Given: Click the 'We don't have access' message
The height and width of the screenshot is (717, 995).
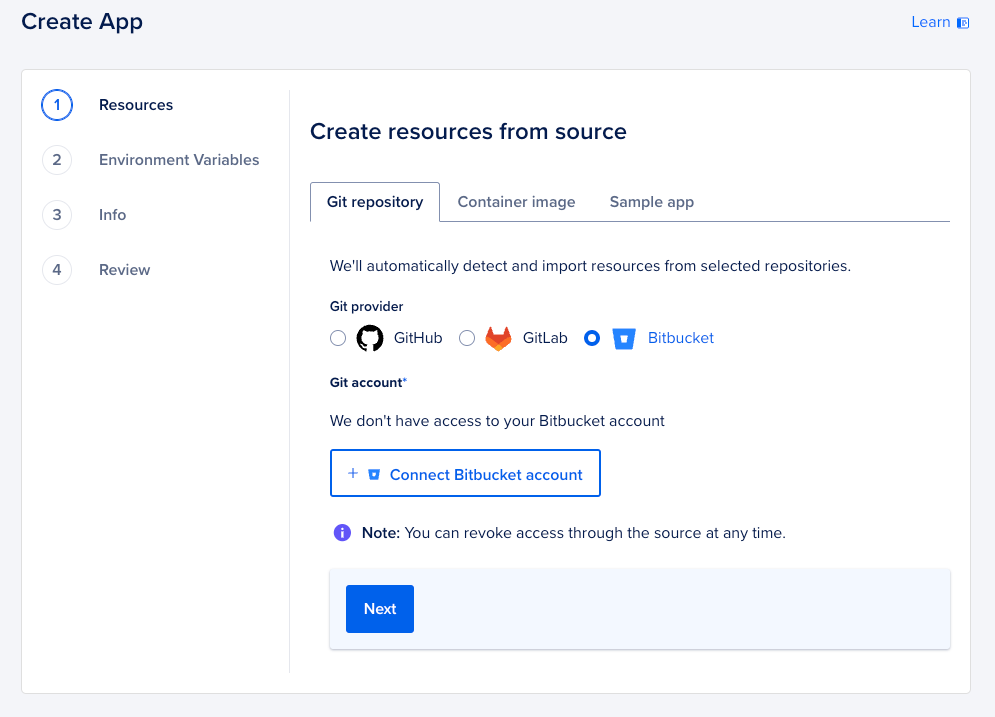Looking at the screenshot, I should (x=497, y=421).
